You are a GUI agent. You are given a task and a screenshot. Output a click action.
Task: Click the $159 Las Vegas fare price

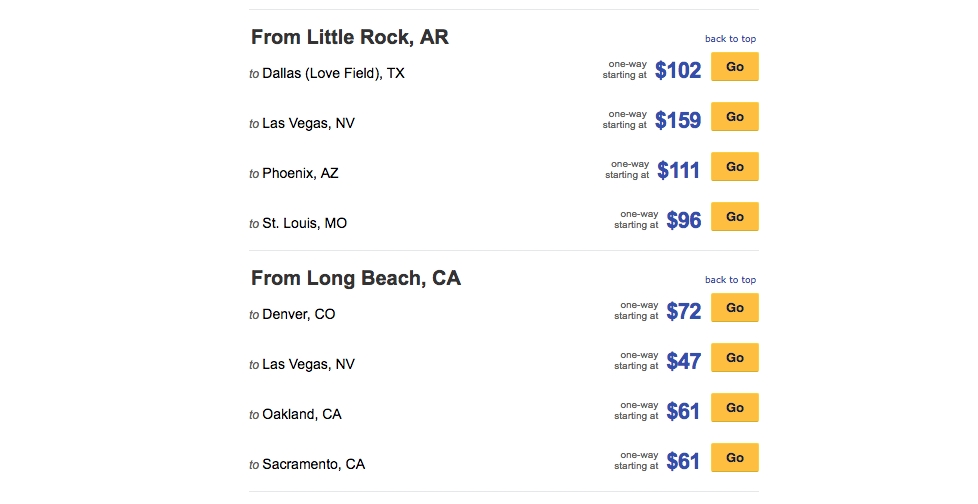pyautogui.click(x=678, y=121)
